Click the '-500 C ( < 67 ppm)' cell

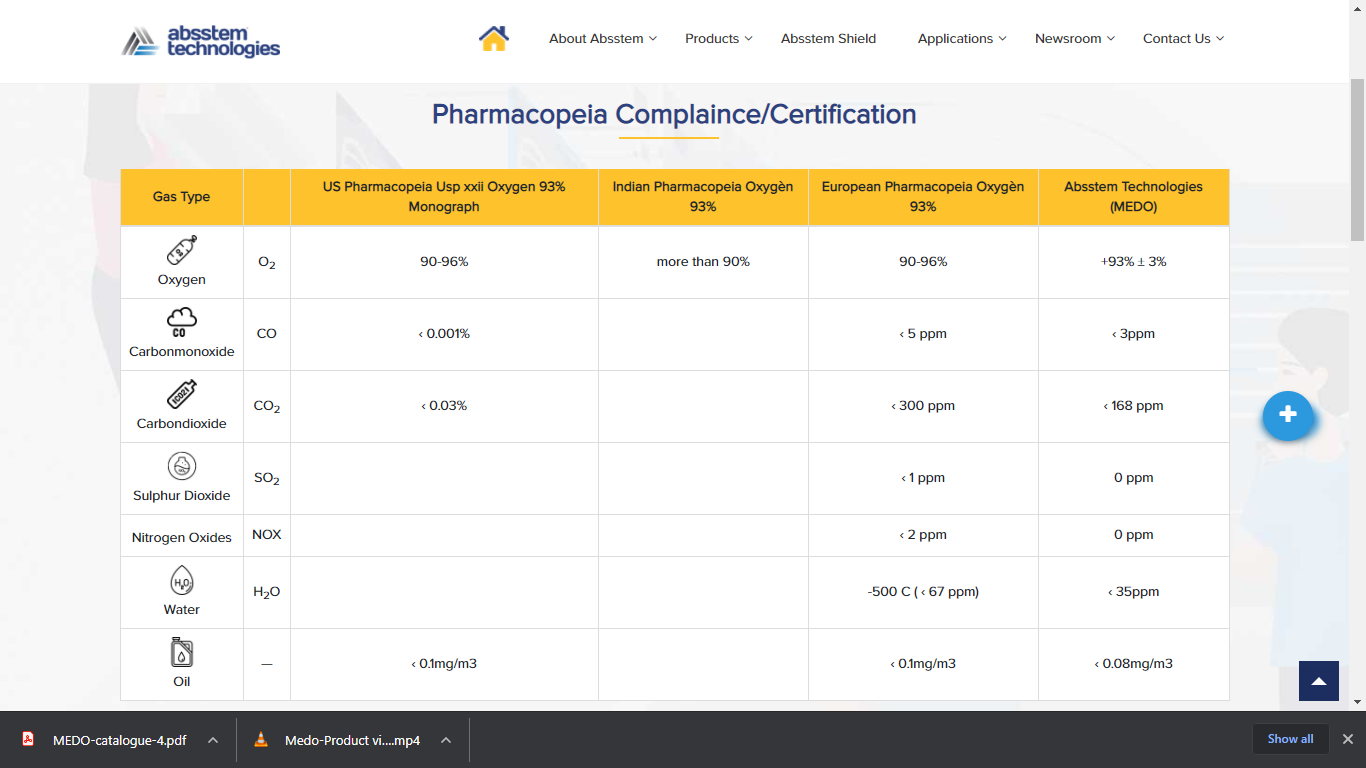coord(923,592)
